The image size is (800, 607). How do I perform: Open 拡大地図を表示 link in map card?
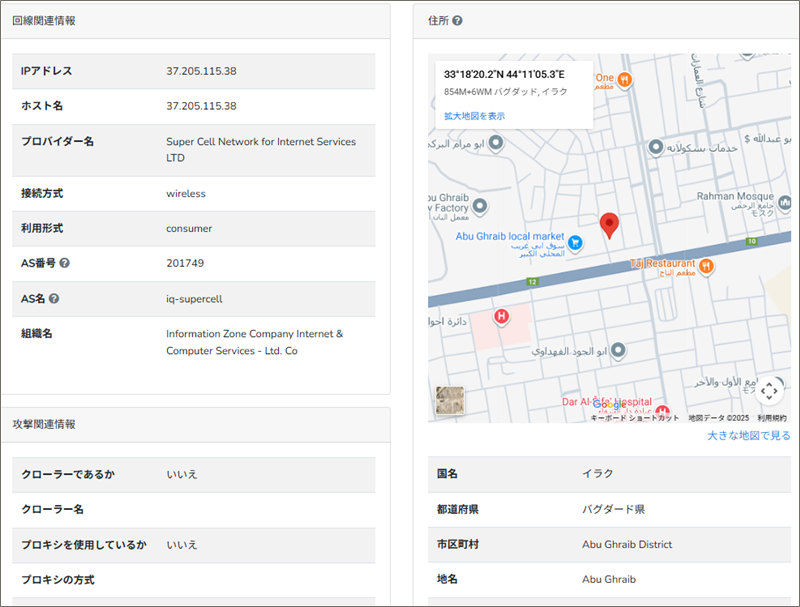pos(474,116)
